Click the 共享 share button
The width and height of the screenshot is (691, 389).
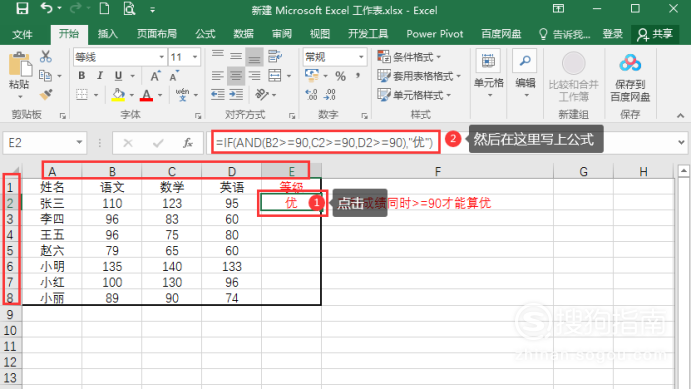656,34
